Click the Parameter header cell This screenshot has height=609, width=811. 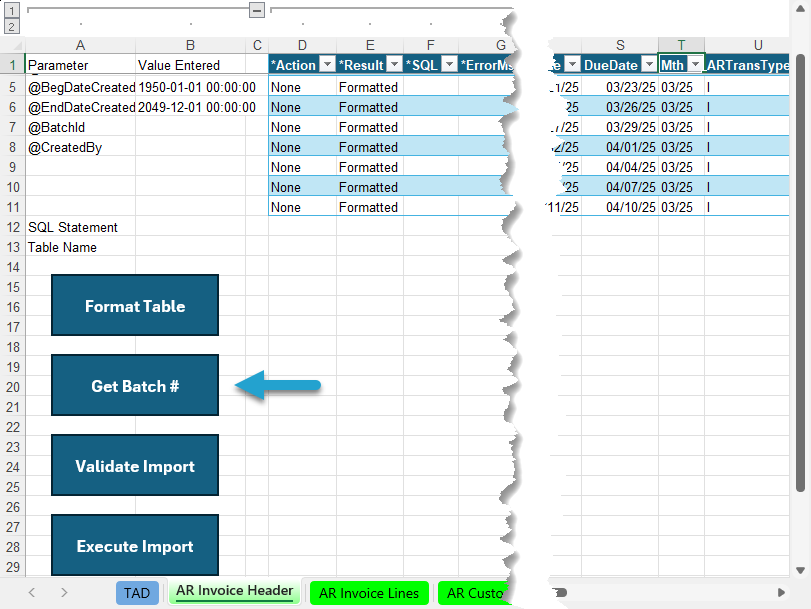[x=81, y=65]
